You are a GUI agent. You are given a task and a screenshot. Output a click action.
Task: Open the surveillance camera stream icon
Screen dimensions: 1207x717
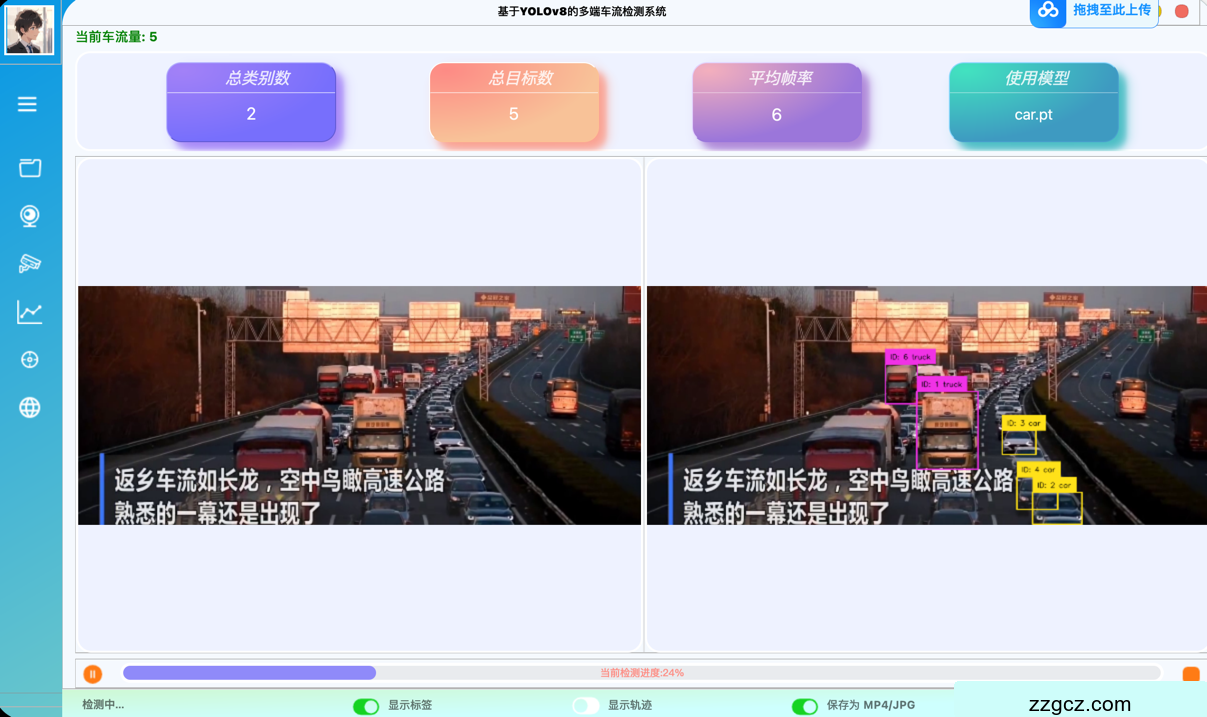click(30, 264)
